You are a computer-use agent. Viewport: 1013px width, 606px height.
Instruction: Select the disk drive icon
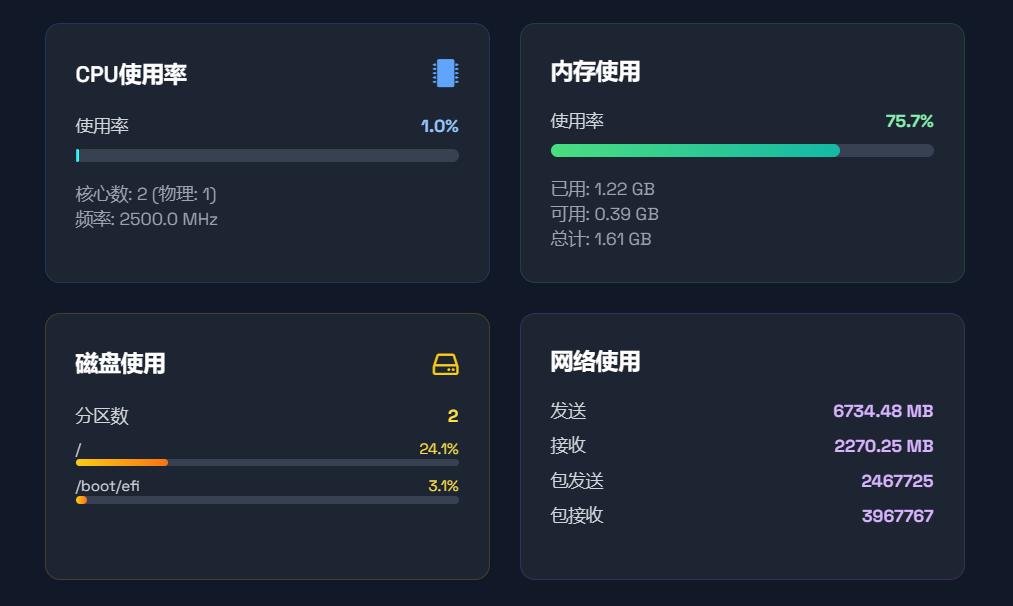pyautogui.click(x=443, y=364)
